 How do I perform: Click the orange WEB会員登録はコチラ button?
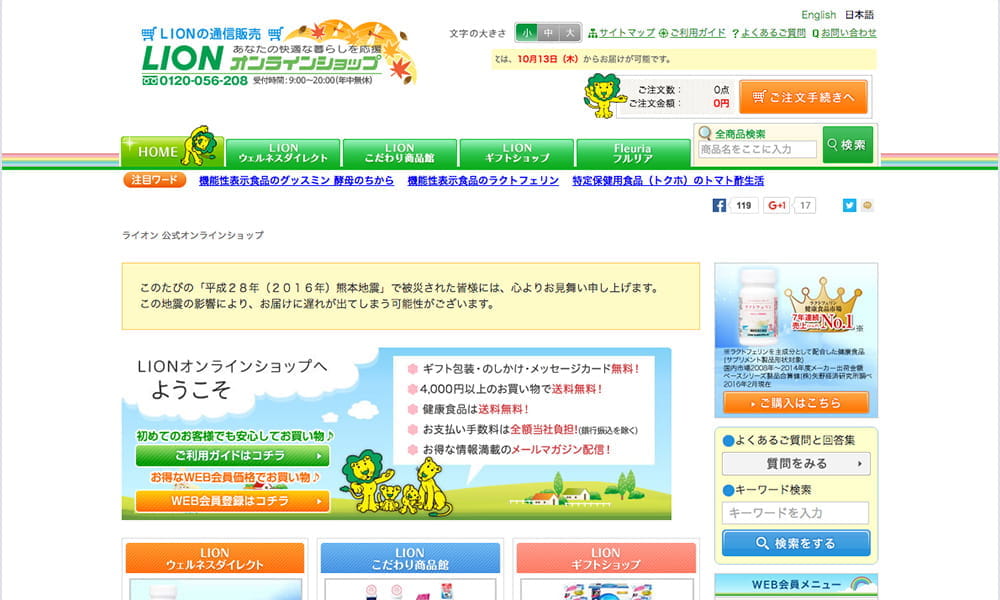pos(233,501)
